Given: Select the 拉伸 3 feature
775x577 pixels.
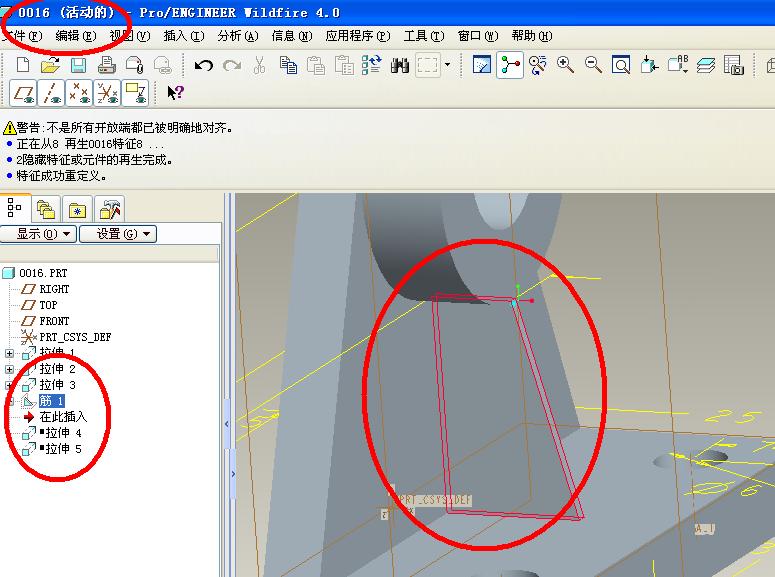Looking at the screenshot, I should click(x=57, y=385).
